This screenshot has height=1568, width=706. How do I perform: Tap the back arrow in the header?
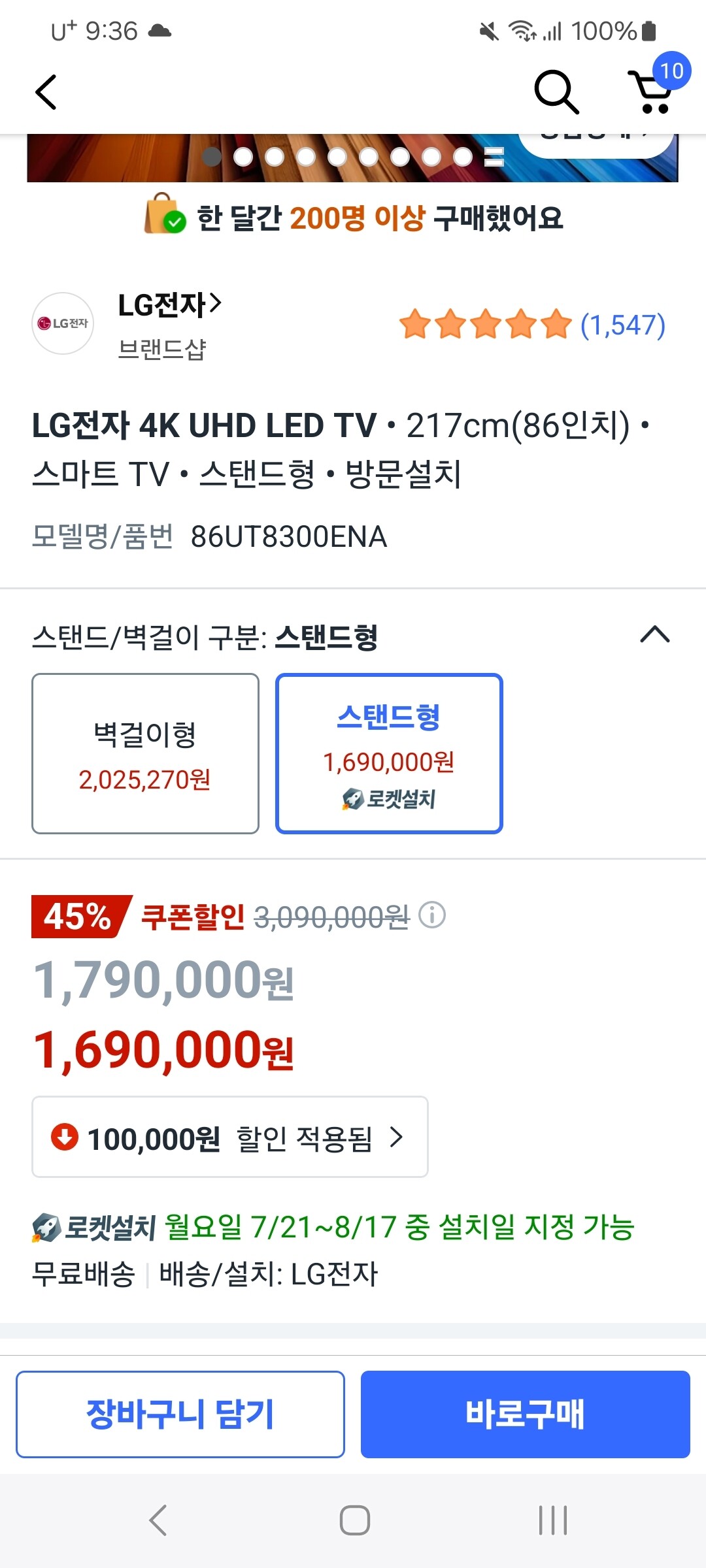click(46, 91)
